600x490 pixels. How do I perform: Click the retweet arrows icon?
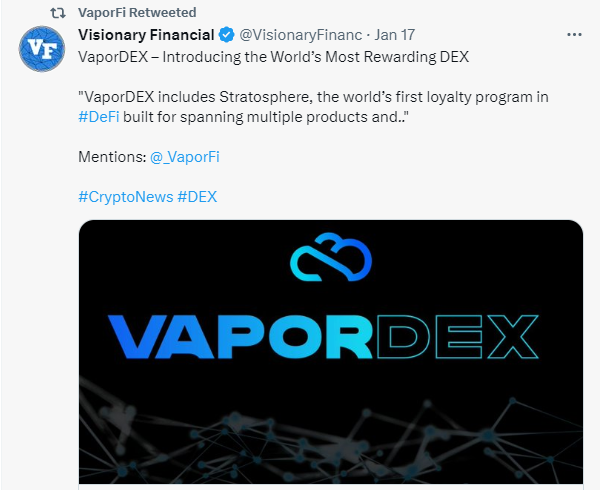[x=58, y=13]
